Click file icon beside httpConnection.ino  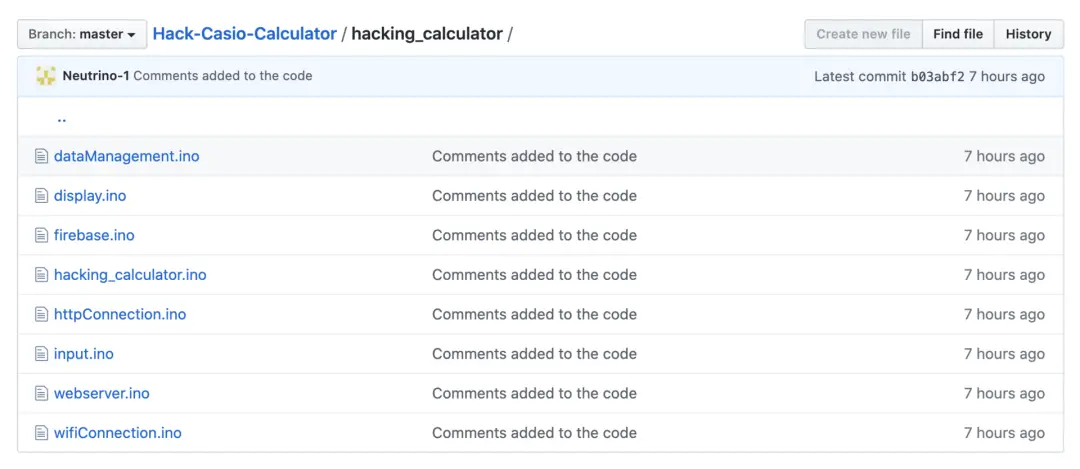point(41,315)
